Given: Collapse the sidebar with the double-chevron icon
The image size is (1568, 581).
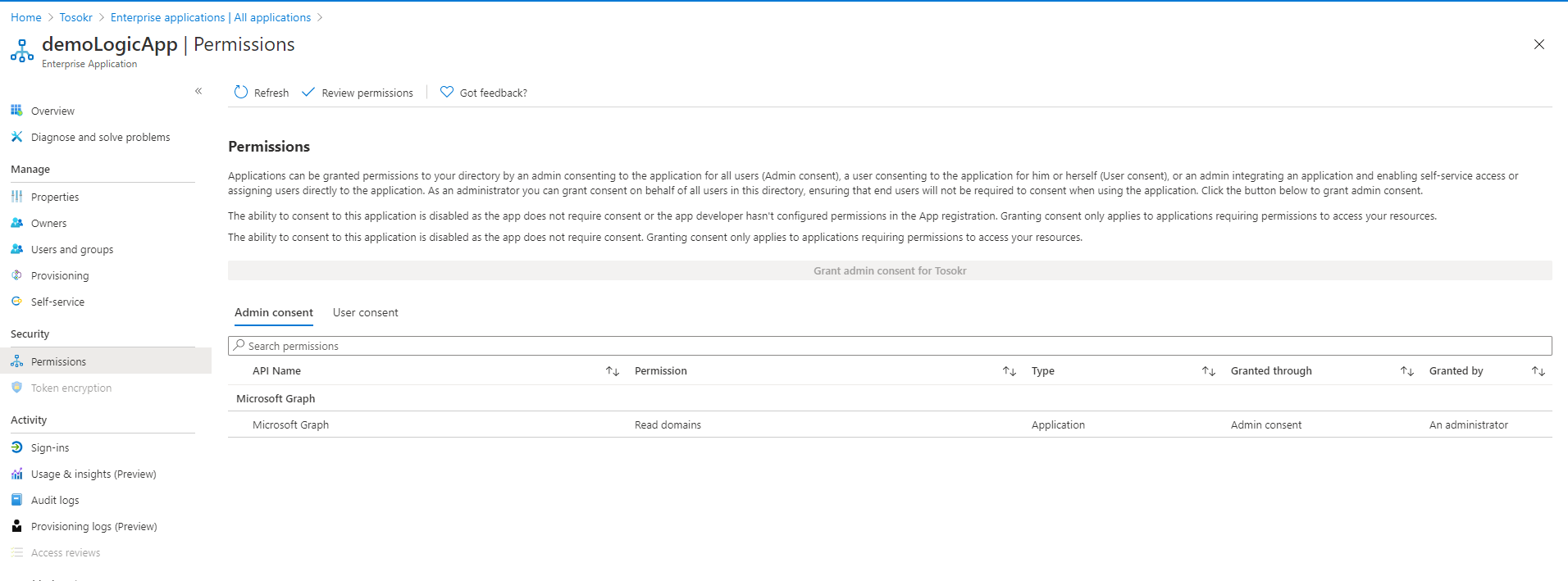Looking at the screenshot, I should click(198, 91).
